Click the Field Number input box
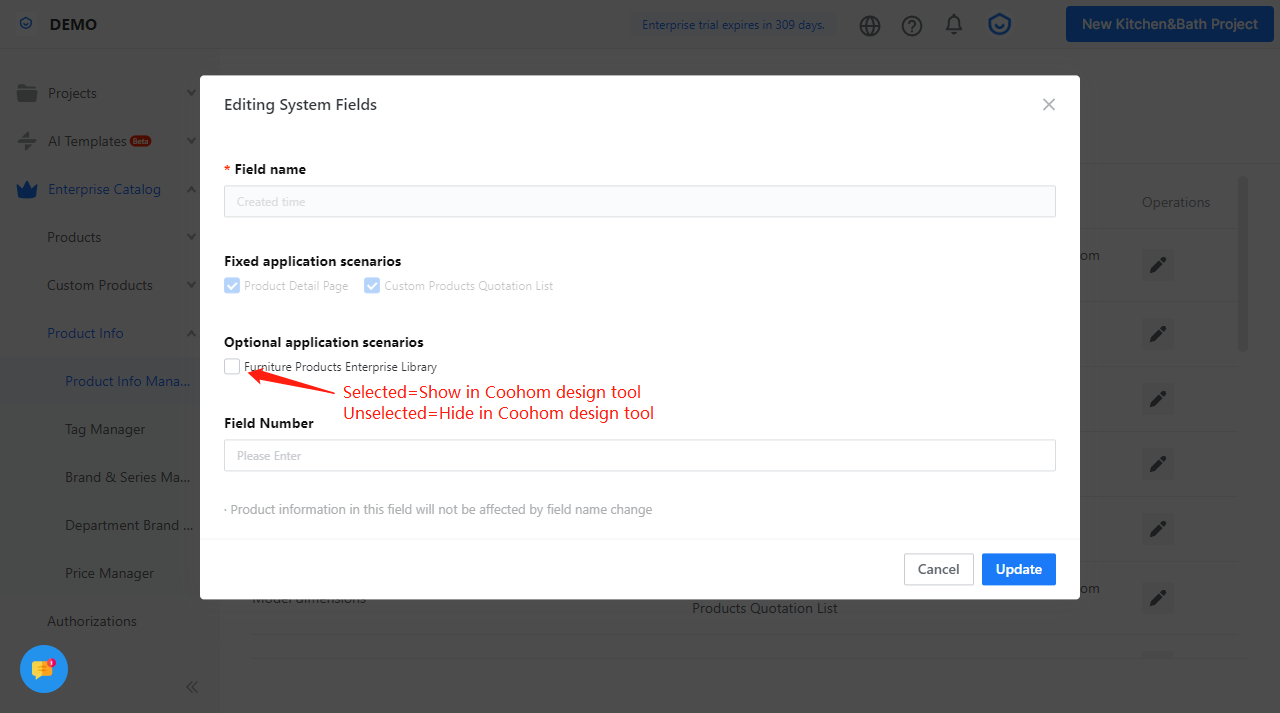This screenshot has width=1280, height=713. 640,456
